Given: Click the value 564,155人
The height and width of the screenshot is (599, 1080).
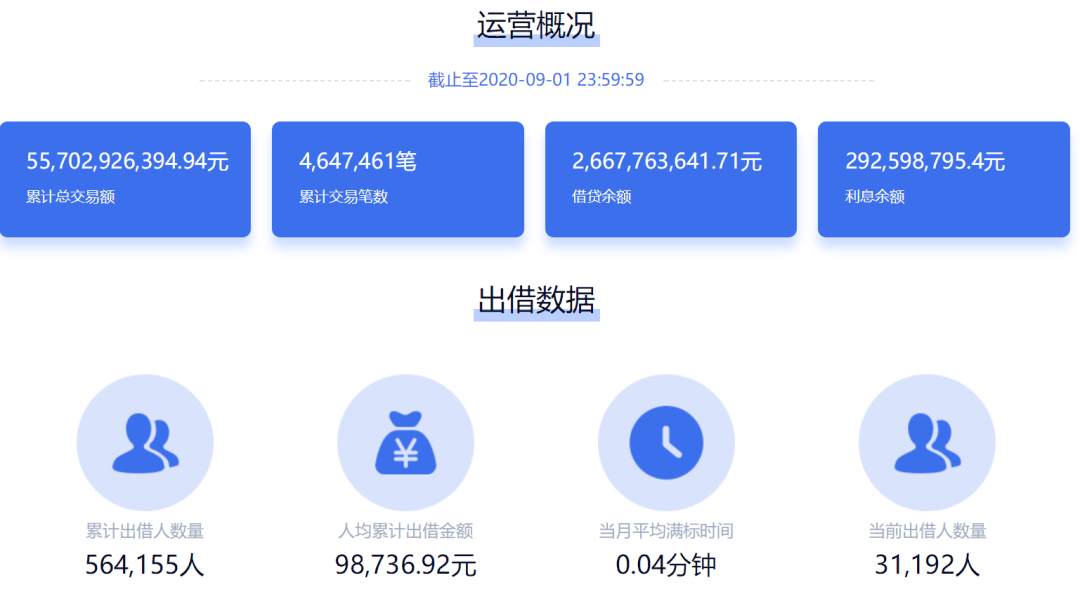Looking at the screenshot, I should point(145,565).
